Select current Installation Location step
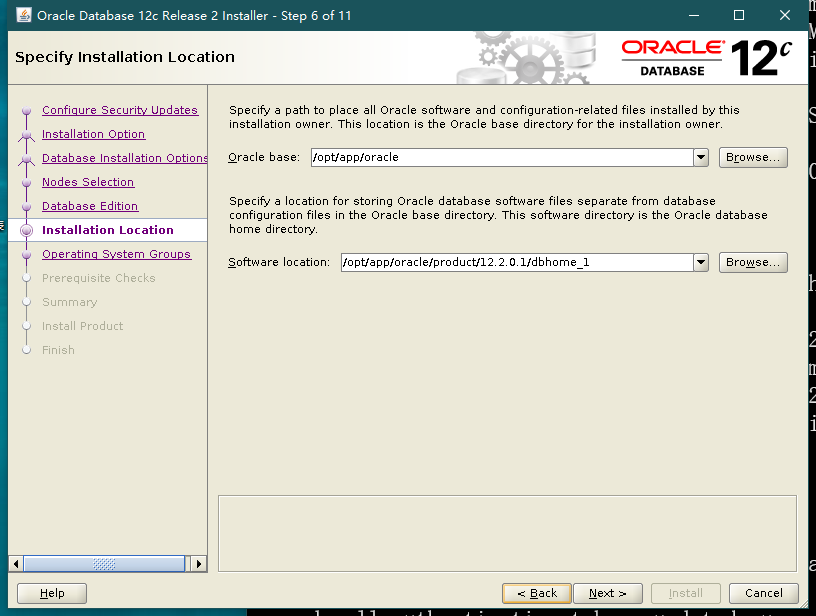The height and width of the screenshot is (616, 816). pos(108,230)
